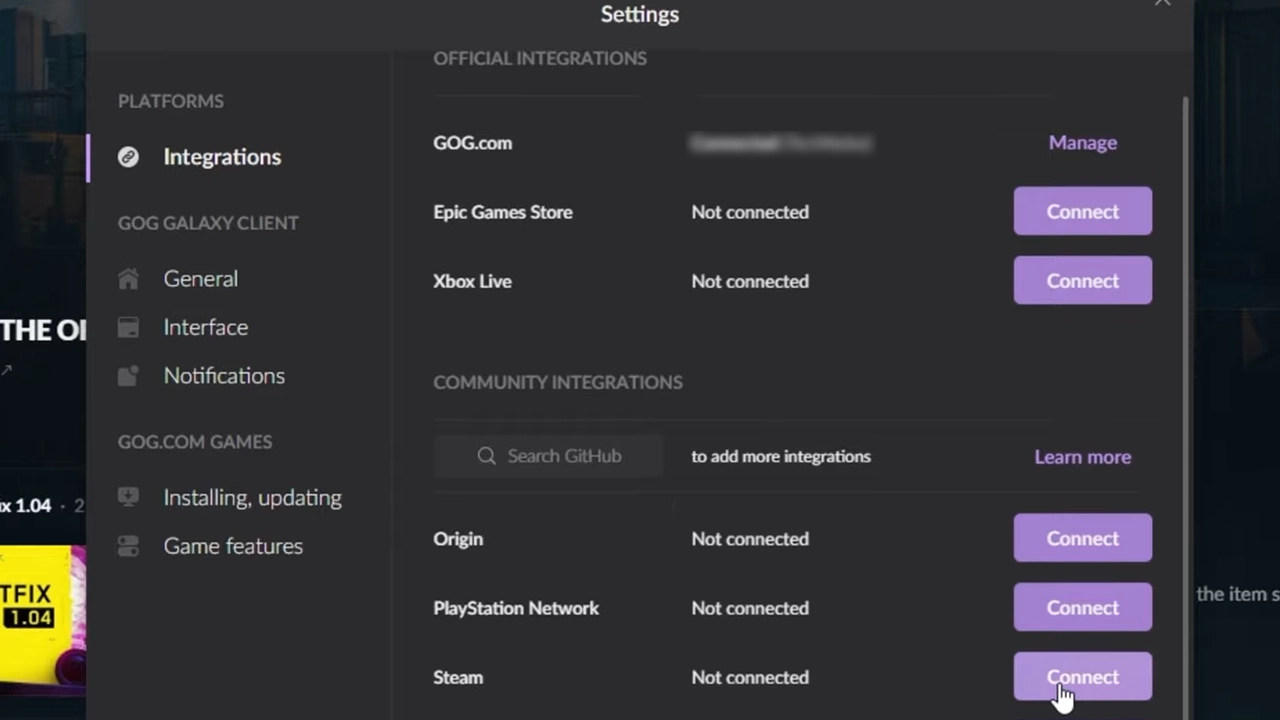Click the GOG.com label
The height and width of the screenshot is (720, 1280).
click(x=472, y=143)
